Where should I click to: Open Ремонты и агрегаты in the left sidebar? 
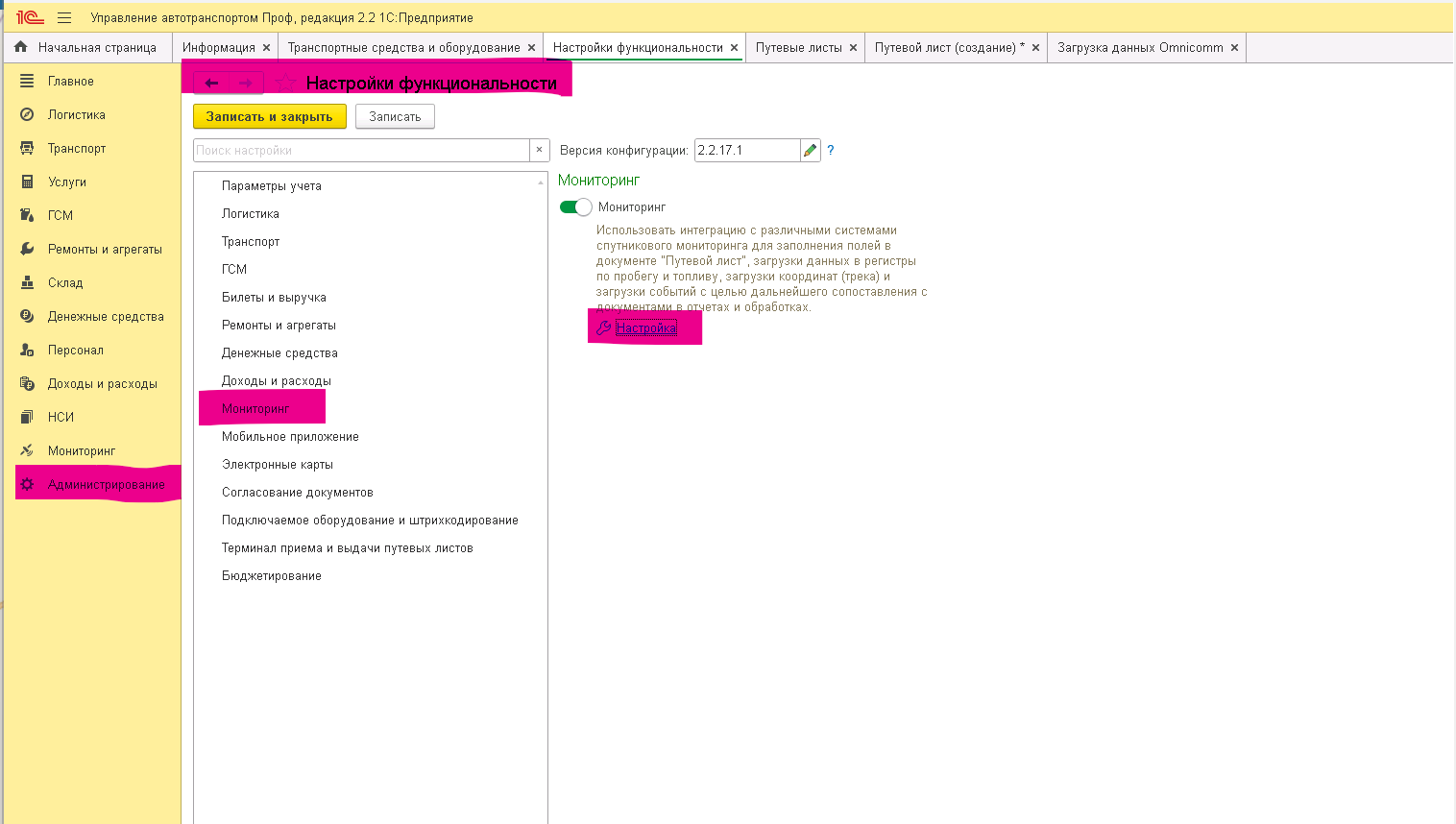click(x=105, y=249)
